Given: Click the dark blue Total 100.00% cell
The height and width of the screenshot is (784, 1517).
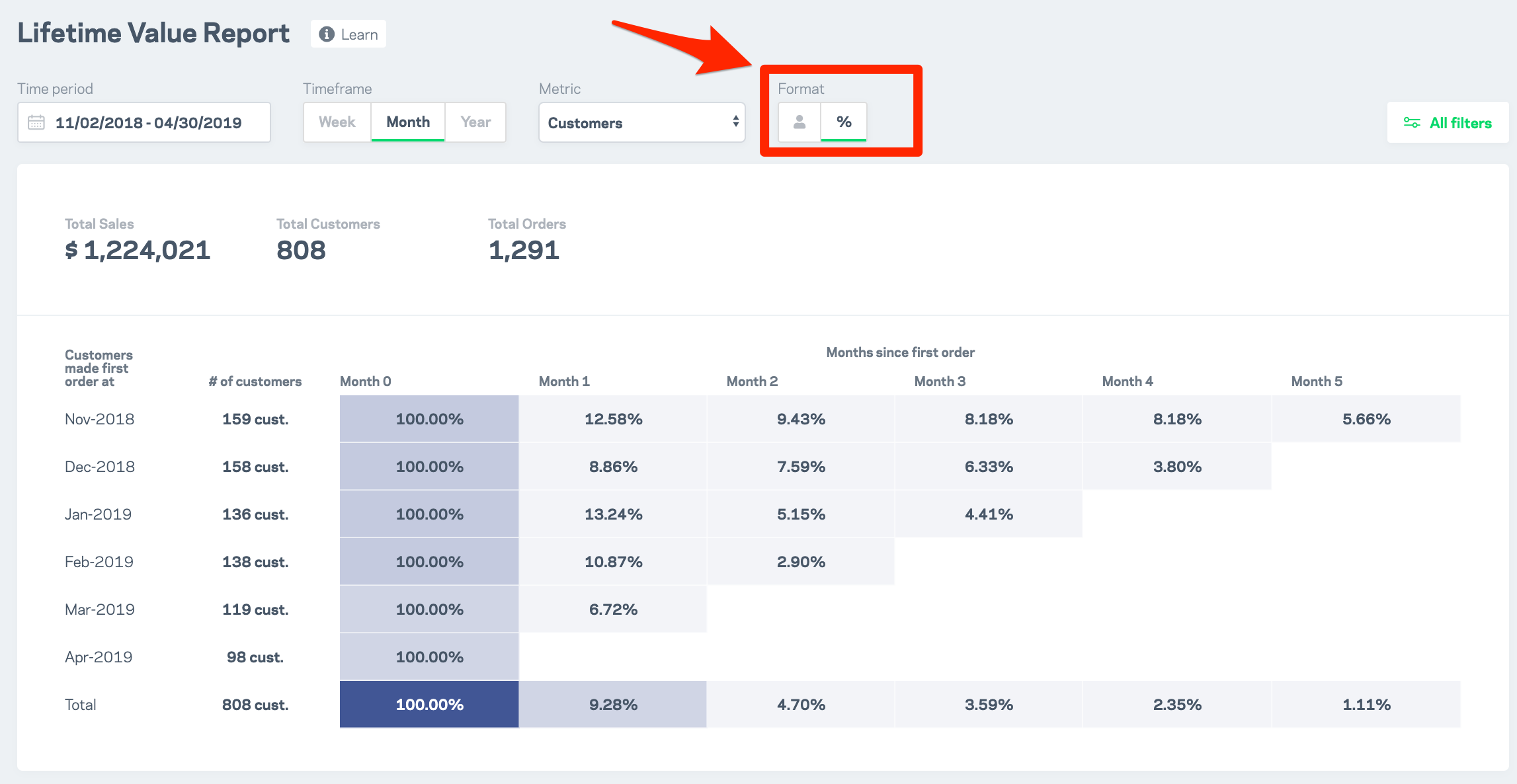Looking at the screenshot, I should pos(429,705).
